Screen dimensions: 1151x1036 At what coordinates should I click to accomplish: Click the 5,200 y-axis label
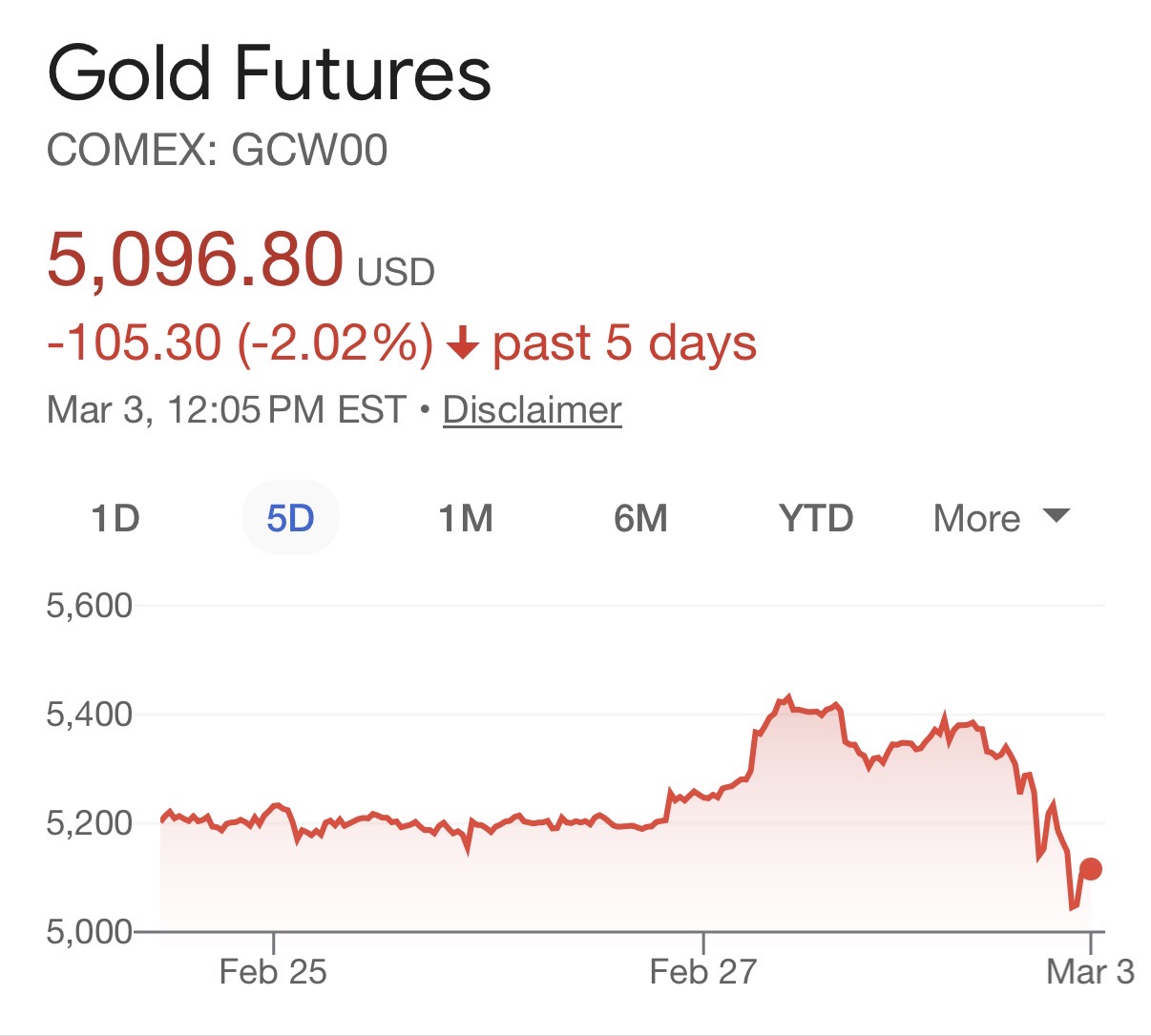(90, 823)
